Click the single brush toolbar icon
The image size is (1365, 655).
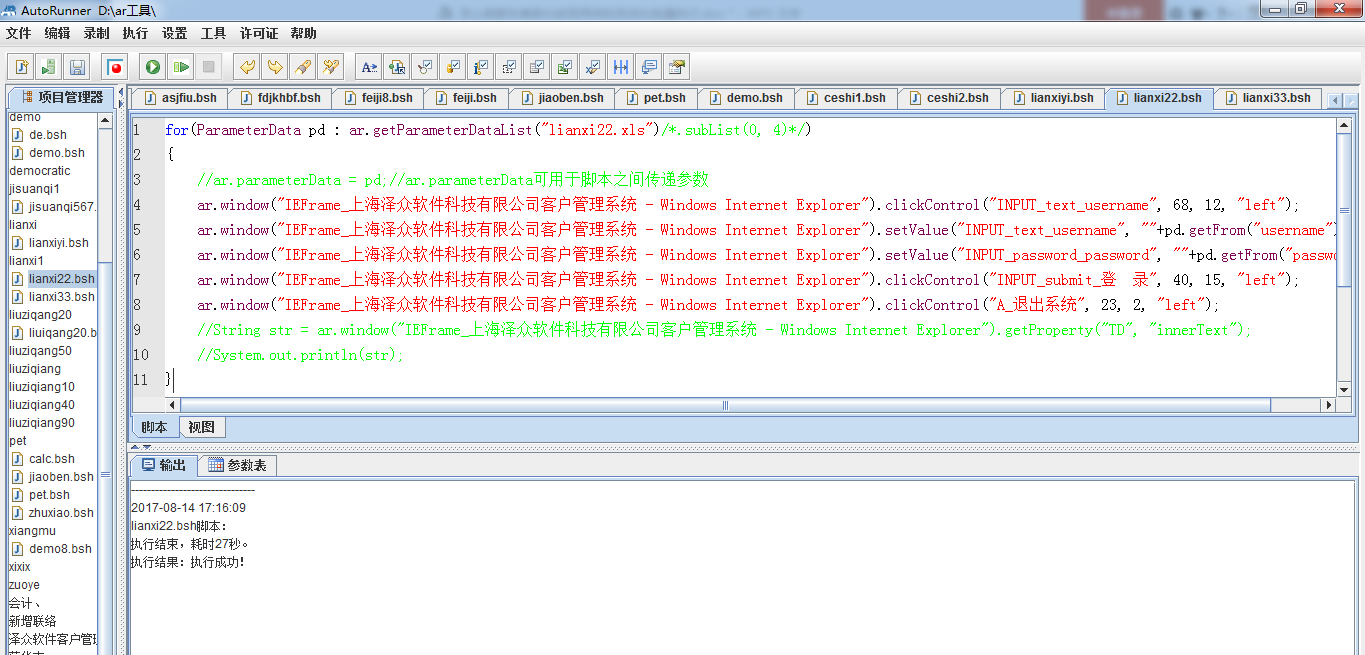(x=302, y=67)
